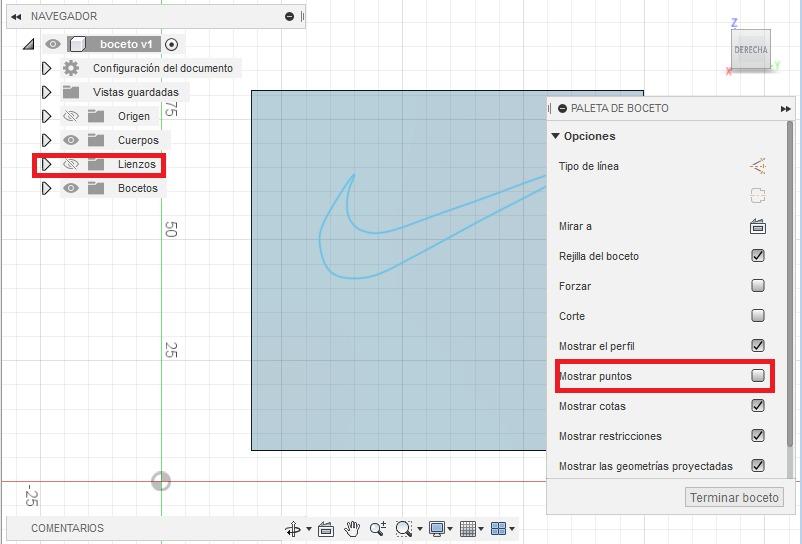The image size is (802, 544).
Task: Click the Vistas guardadas folder icon
Action: tap(71, 92)
